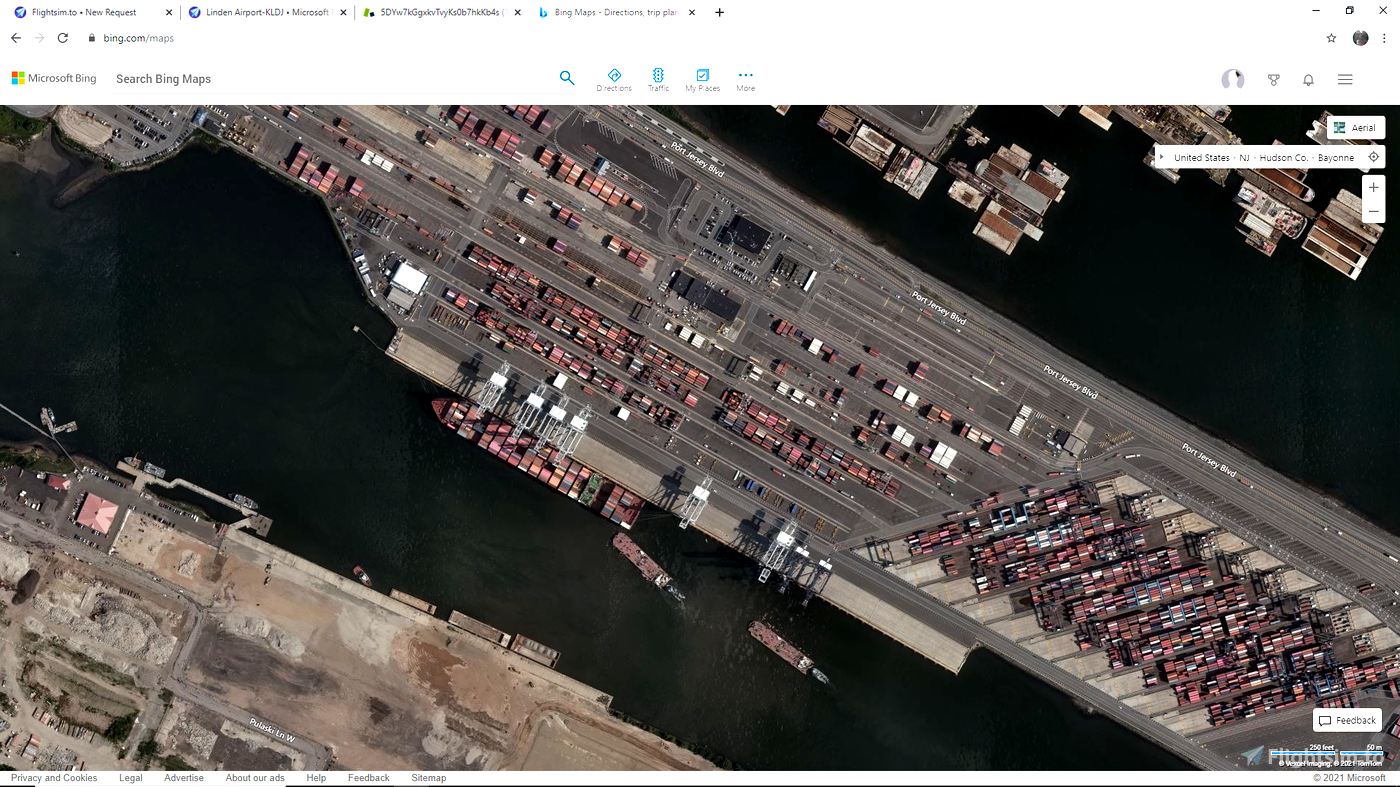Open the Directions panel
1400x787 pixels.
(x=614, y=80)
